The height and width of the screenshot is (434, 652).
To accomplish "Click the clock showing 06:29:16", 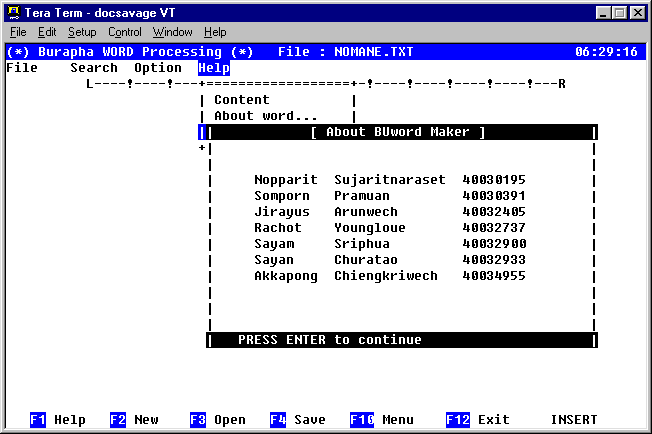I will pyautogui.click(x=606, y=52).
